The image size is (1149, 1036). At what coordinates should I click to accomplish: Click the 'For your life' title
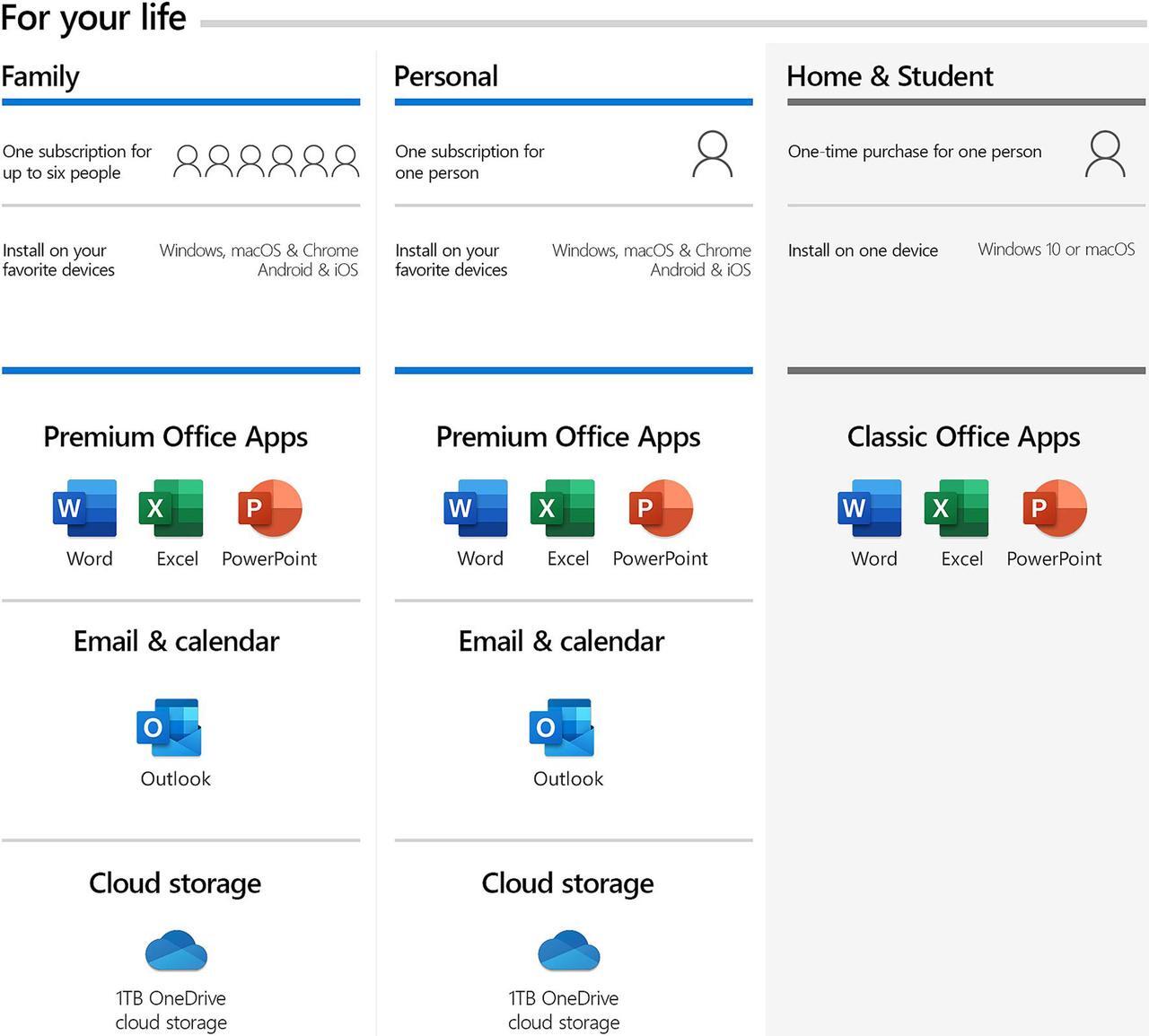point(93,17)
